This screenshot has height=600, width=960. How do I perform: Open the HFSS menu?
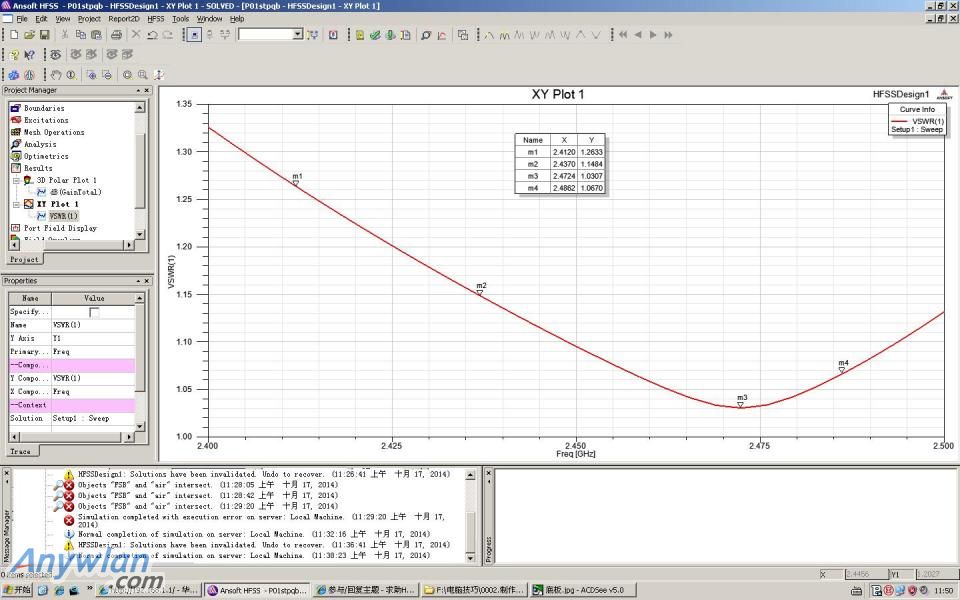click(155, 19)
